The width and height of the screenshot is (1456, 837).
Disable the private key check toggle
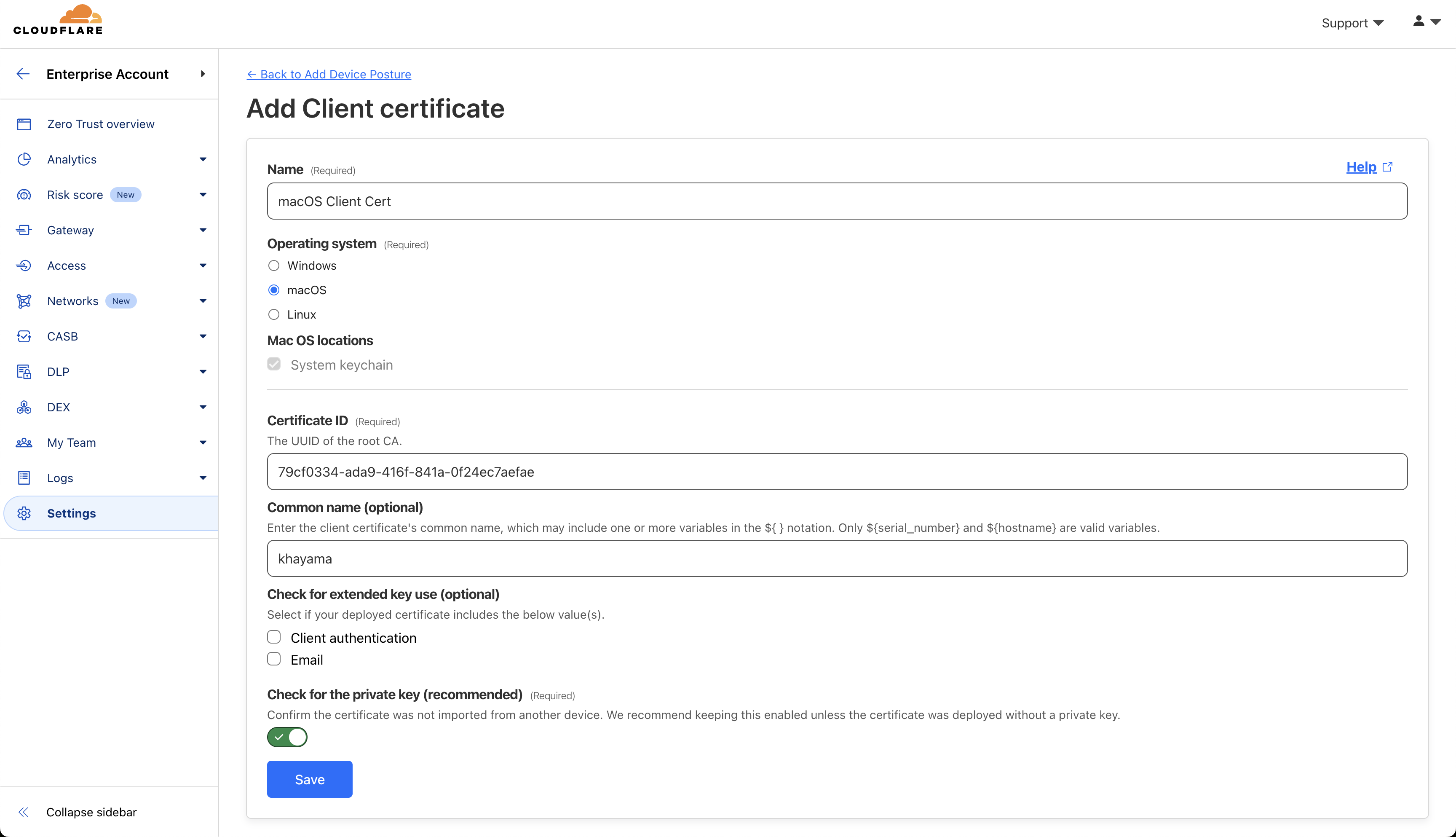(287, 737)
